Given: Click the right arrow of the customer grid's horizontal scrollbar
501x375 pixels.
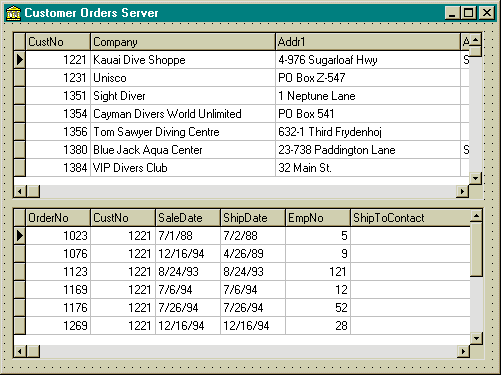Looking at the screenshot, I should [x=462, y=191].
